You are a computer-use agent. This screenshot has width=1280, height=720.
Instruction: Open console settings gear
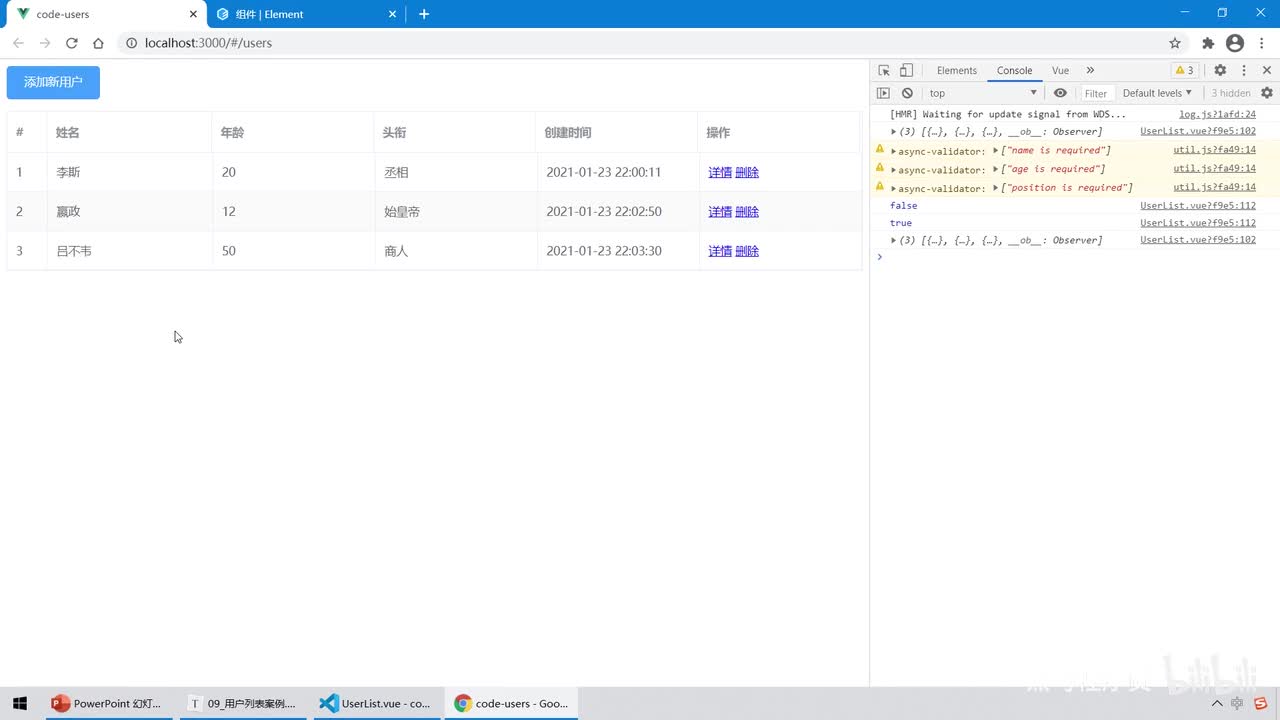point(1267,93)
